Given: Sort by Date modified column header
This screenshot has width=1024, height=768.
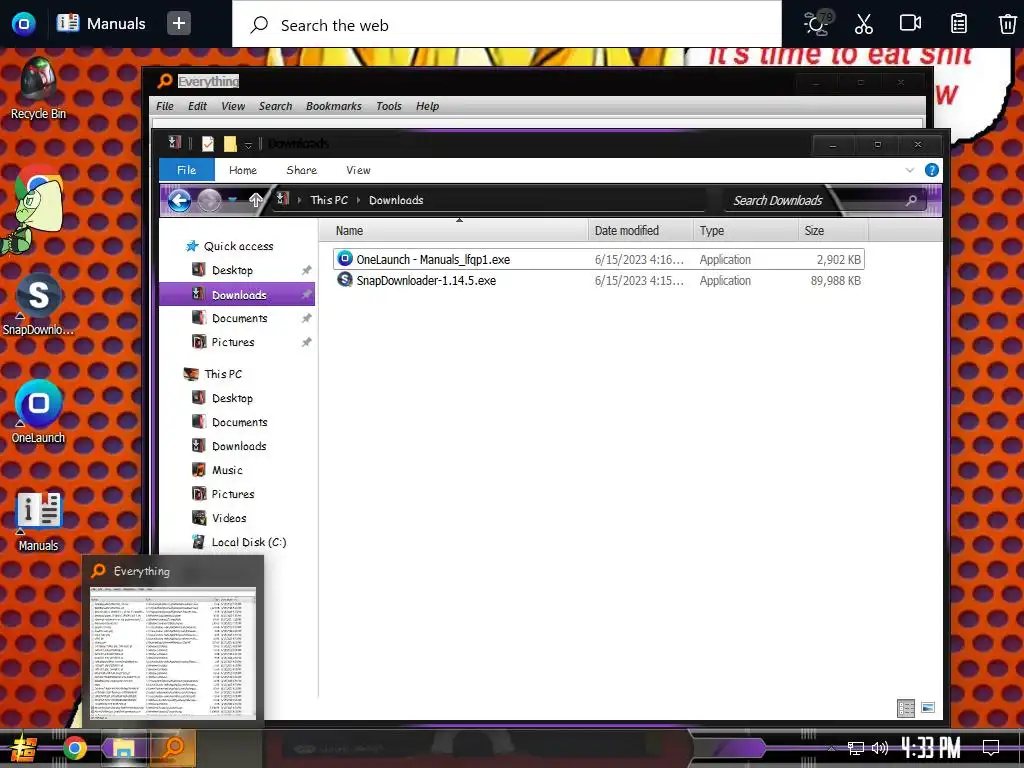Looking at the screenshot, I should (641, 231).
